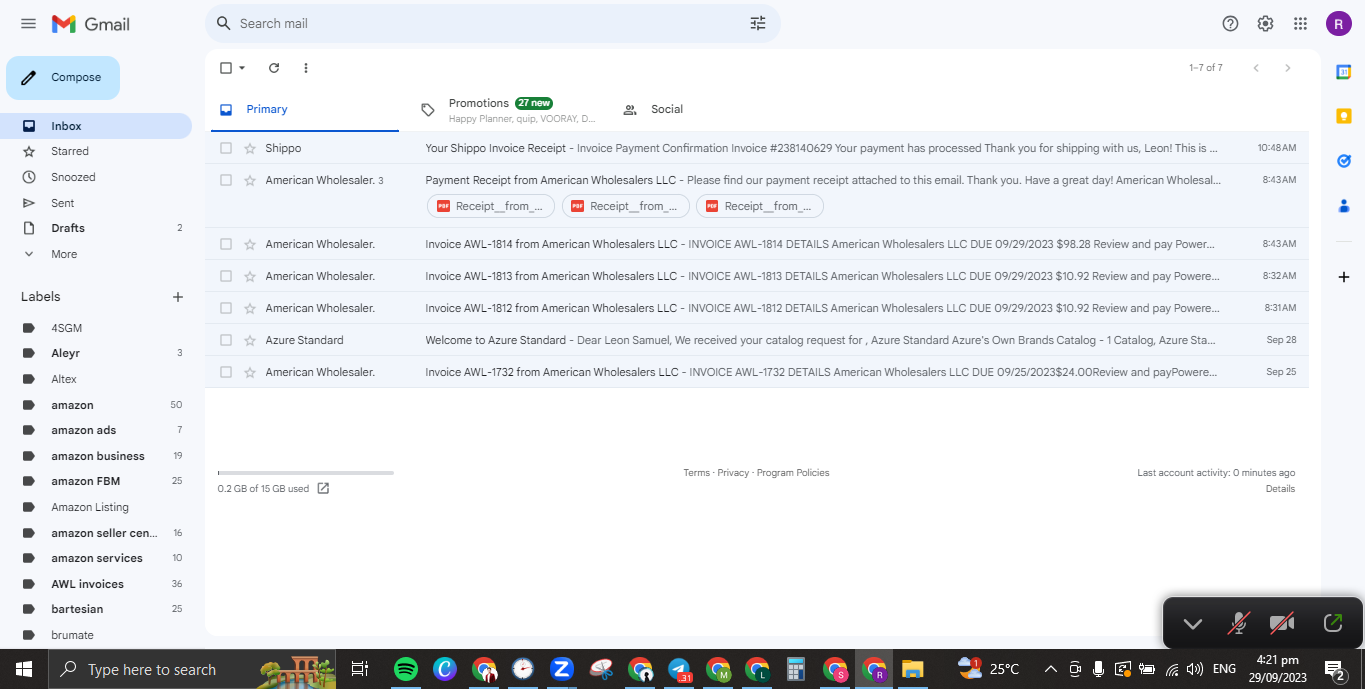Open the Privacy link in the footer
Image resolution: width=1365 pixels, height=689 pixels.
pyautogui.click(x=733, y=473)
